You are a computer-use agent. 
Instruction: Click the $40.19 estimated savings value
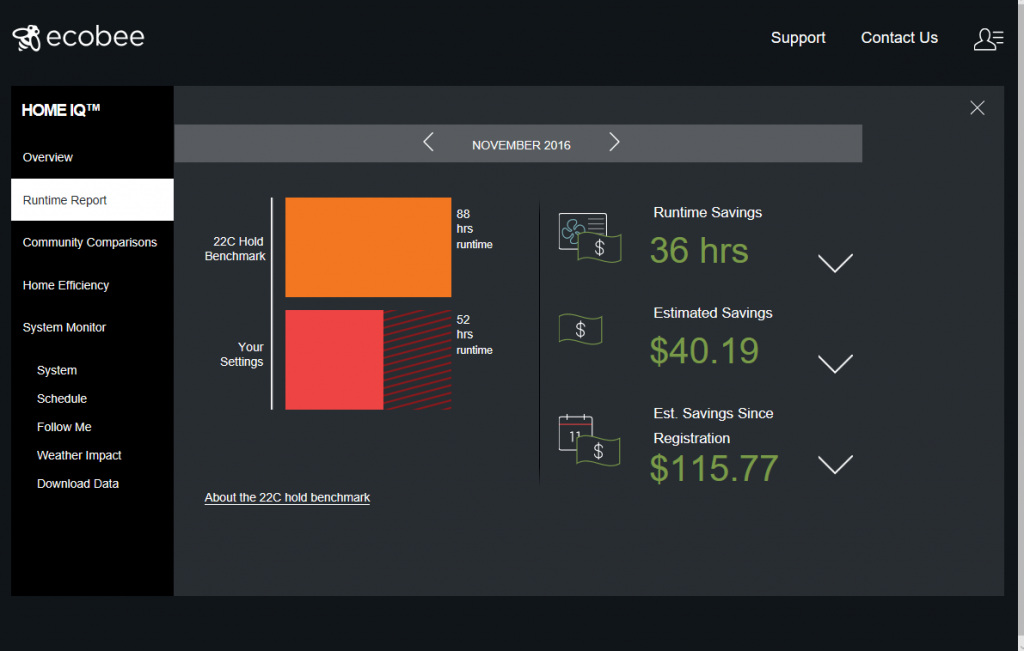[x=704, y=351]
